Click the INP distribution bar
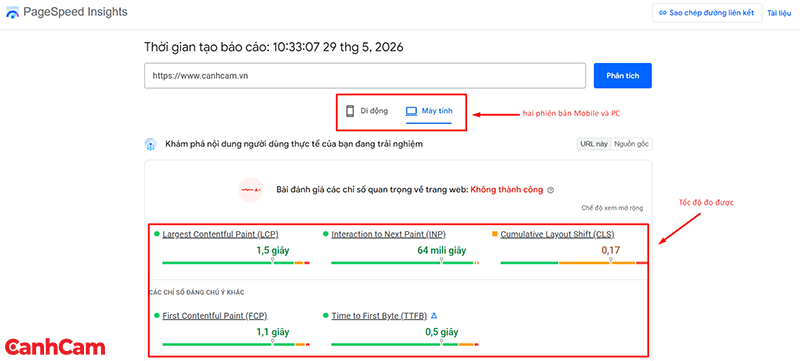The height and width of the screenshot is (361, 800). click(405, 263)
